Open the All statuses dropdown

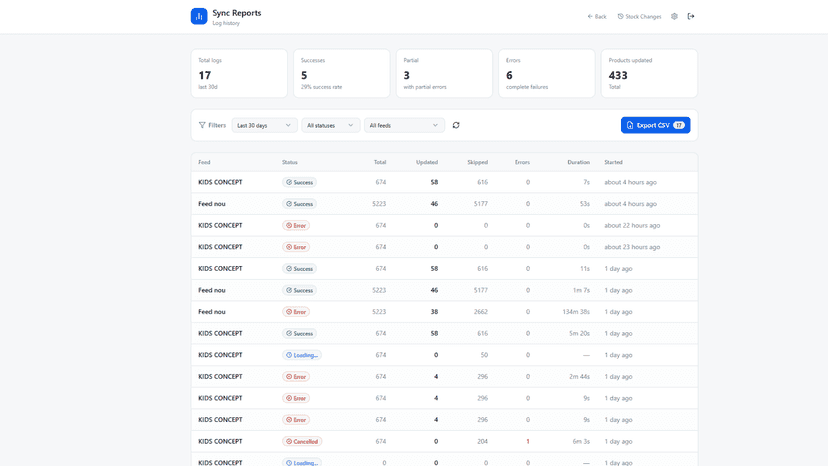pos(331,125)
